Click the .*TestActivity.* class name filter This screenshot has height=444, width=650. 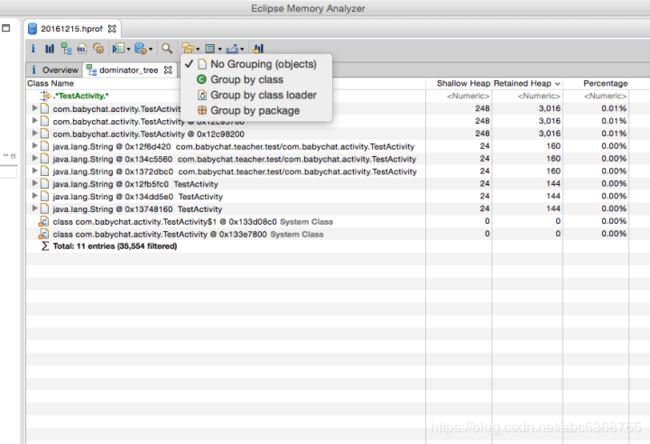[81, 96]
